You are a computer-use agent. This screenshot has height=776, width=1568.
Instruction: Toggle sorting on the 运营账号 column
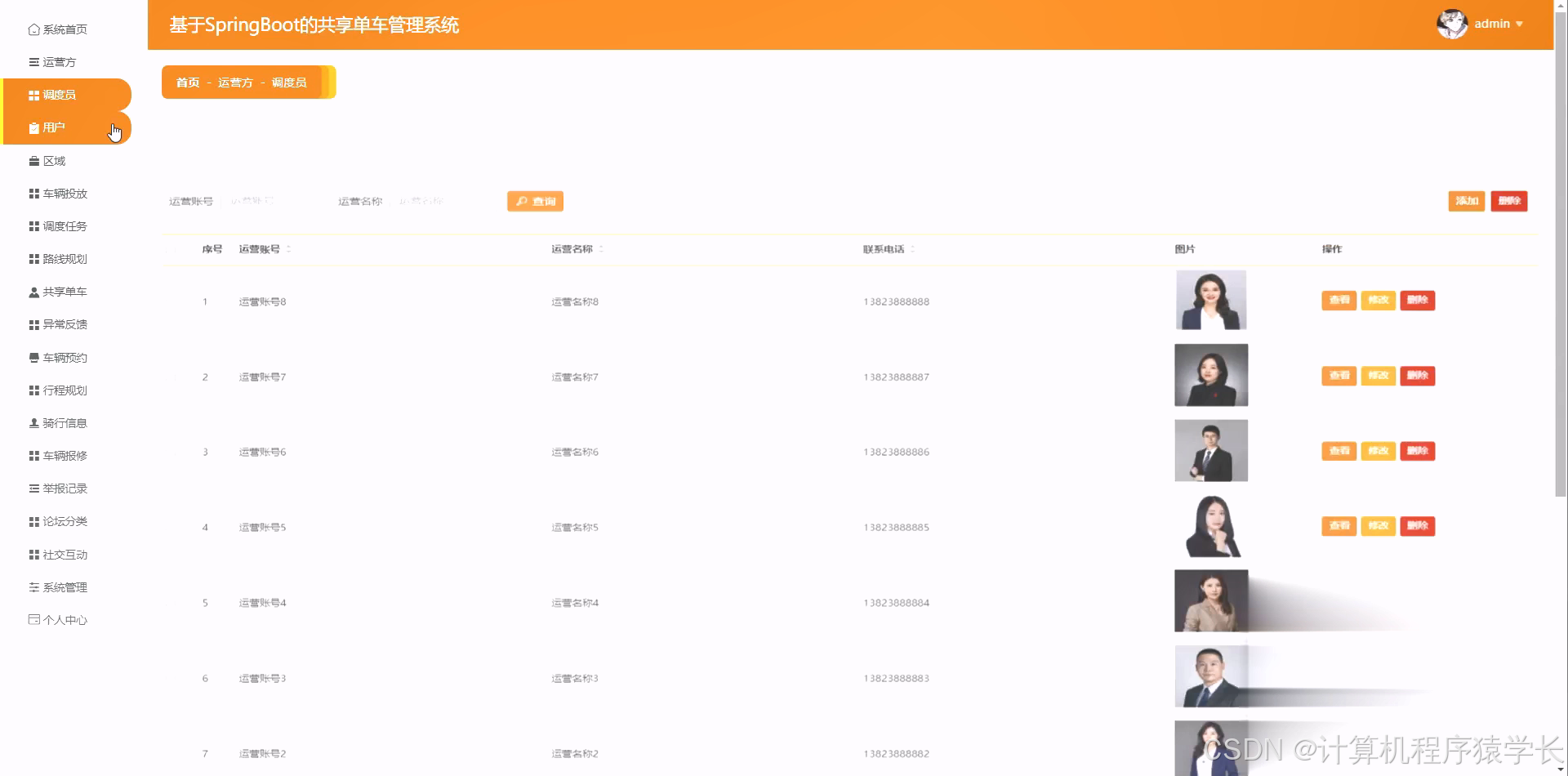[x=290, y=249]
